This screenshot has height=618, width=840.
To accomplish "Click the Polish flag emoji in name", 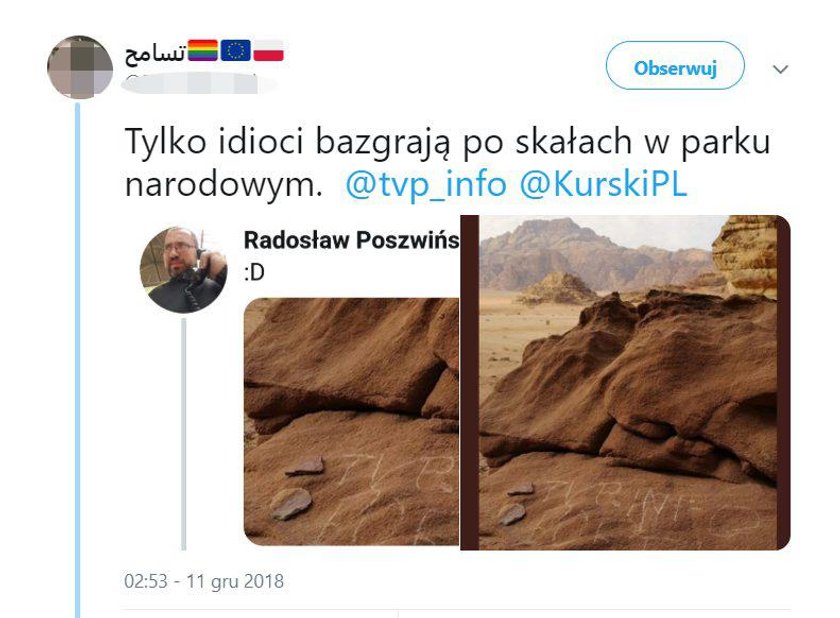I will [x=268, y=51].
